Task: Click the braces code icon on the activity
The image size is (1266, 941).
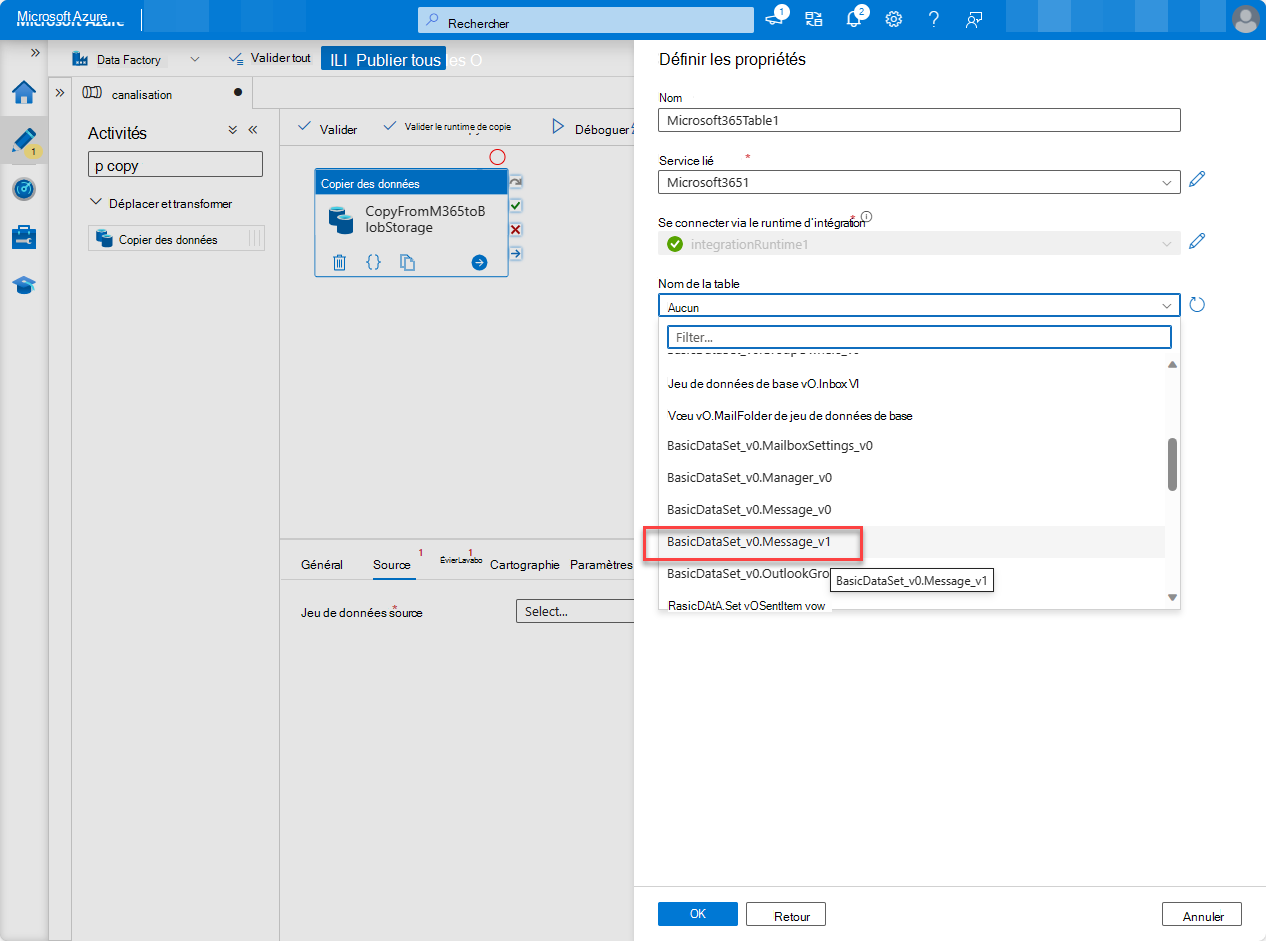Action: [372, 262]
